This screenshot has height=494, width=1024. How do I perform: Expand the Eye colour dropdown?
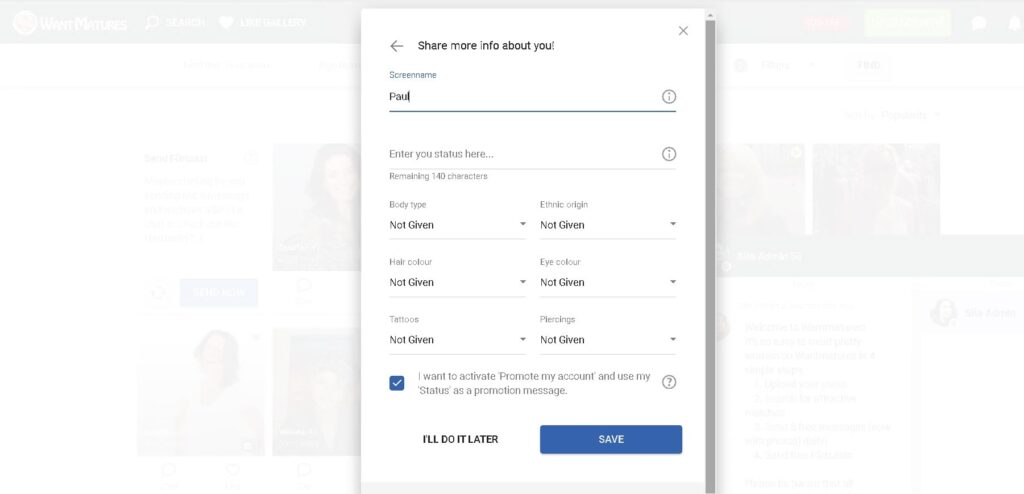tap(608, 282)
